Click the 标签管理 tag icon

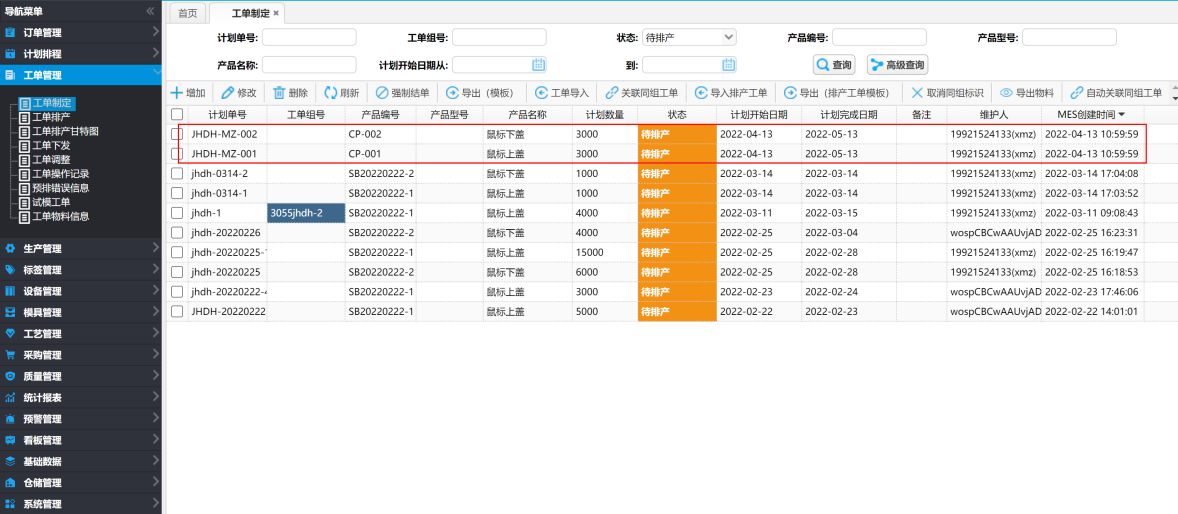point(11,270)
